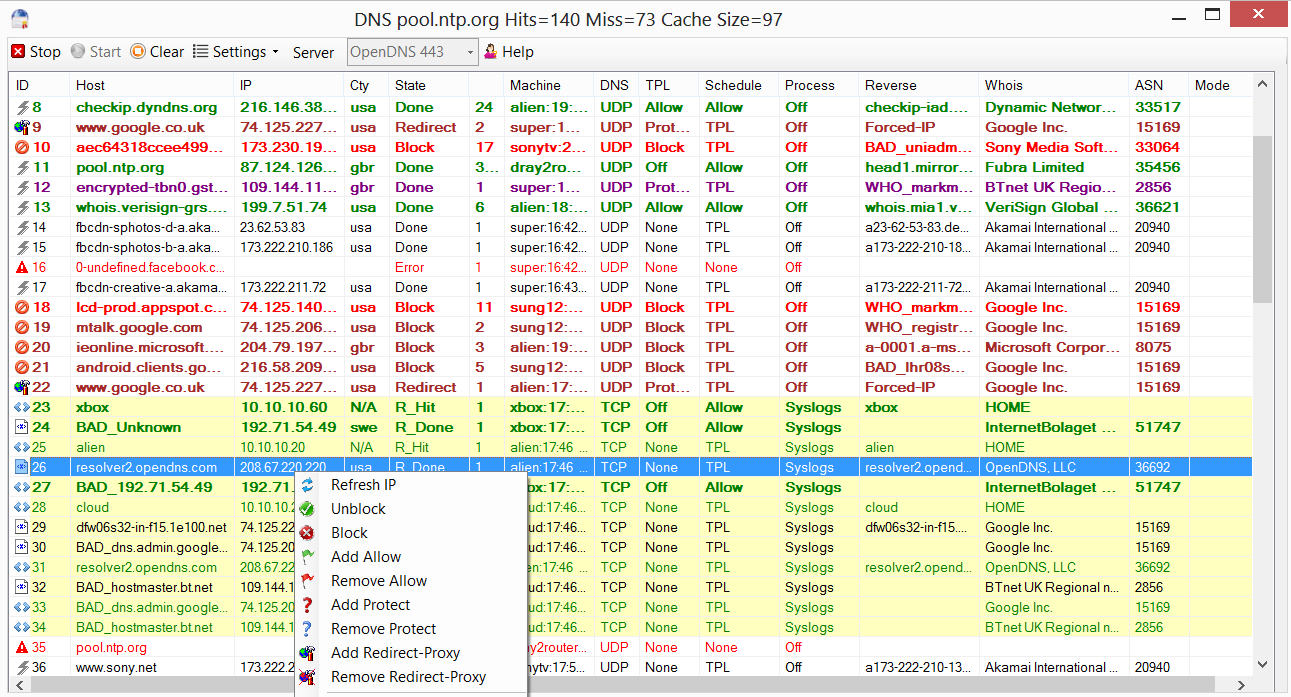The height and width of the screenshot is (697, 1291).
Task: Sort by the IP column header
Action: click(x=289, y=85)
